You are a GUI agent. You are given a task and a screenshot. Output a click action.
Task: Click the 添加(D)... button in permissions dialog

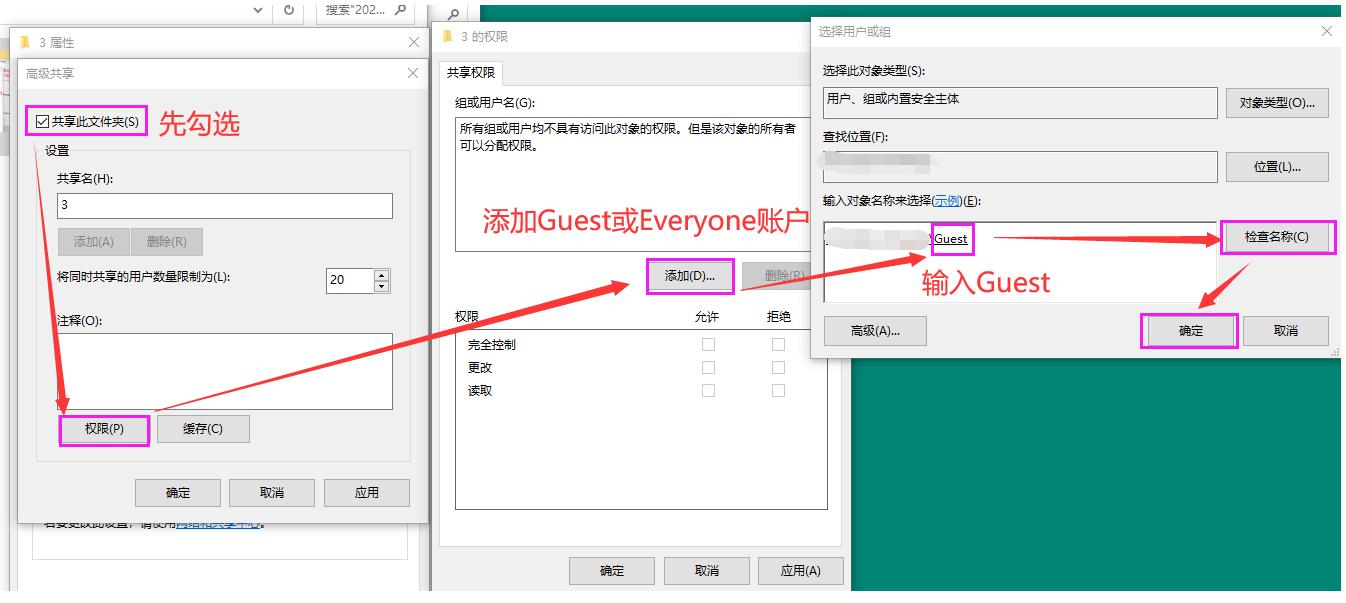pos(690,277)
